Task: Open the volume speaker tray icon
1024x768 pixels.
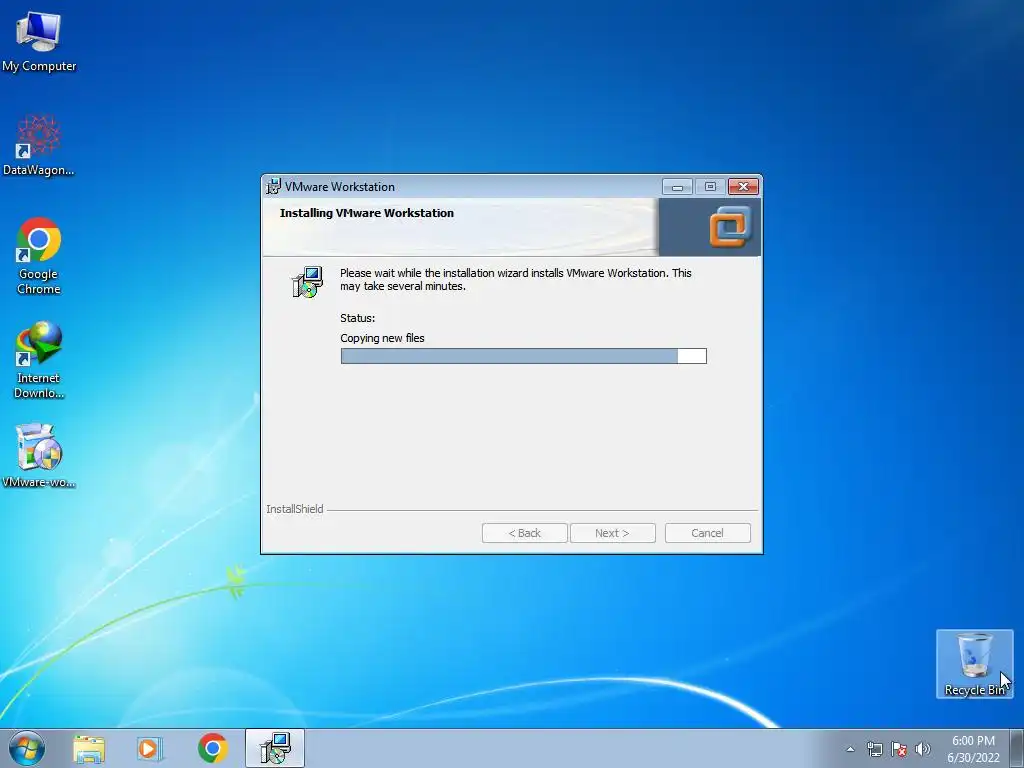Action: [923, 750]
